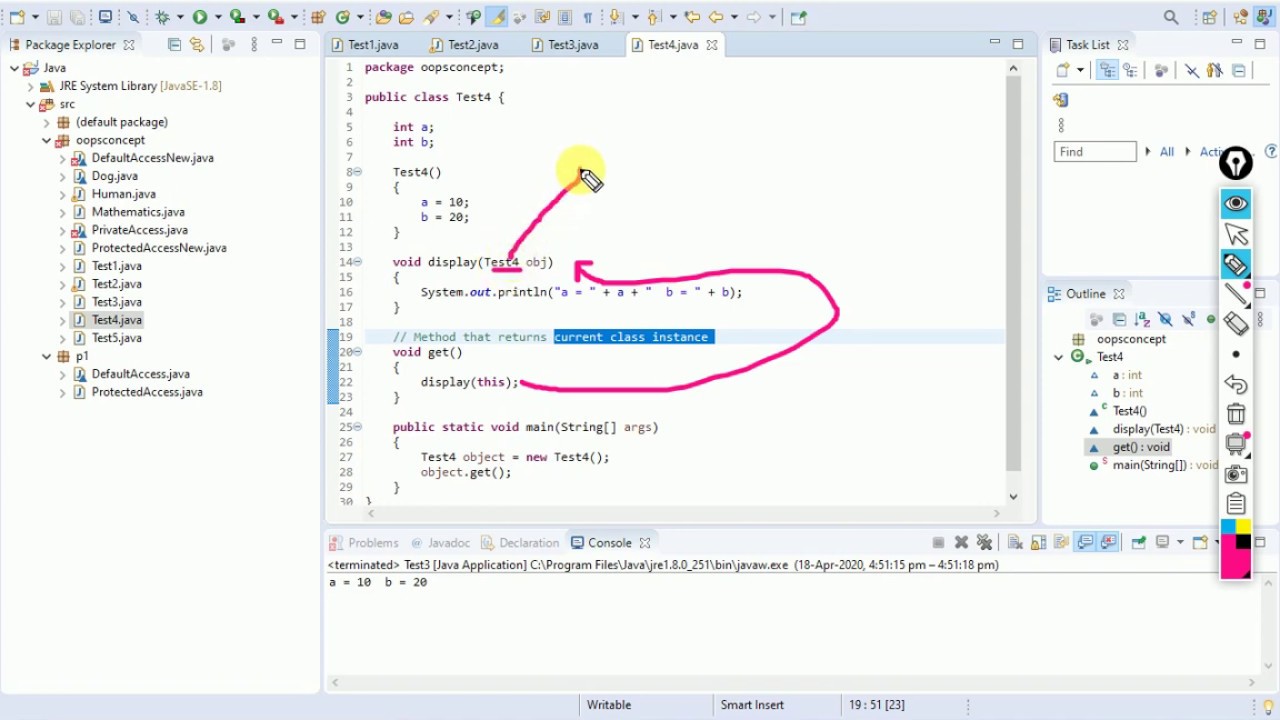Toggle the eye visibility button in the annotation bar
Screen dimensions: 1280x720
click(1236, 204)
